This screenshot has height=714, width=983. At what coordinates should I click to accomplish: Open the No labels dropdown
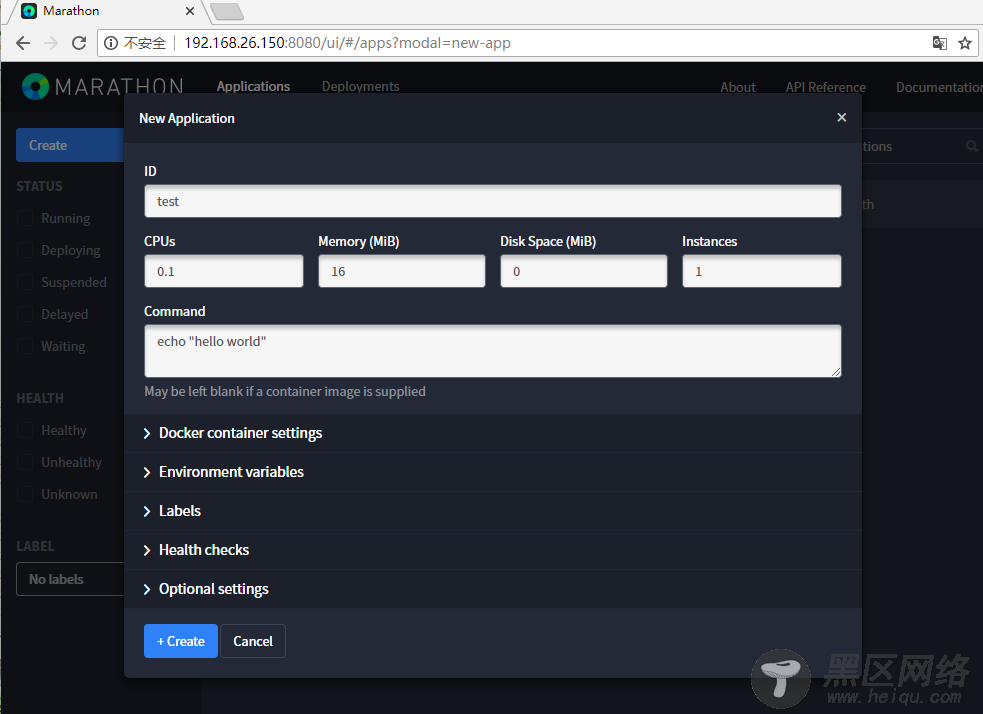(x=70, y=579)
